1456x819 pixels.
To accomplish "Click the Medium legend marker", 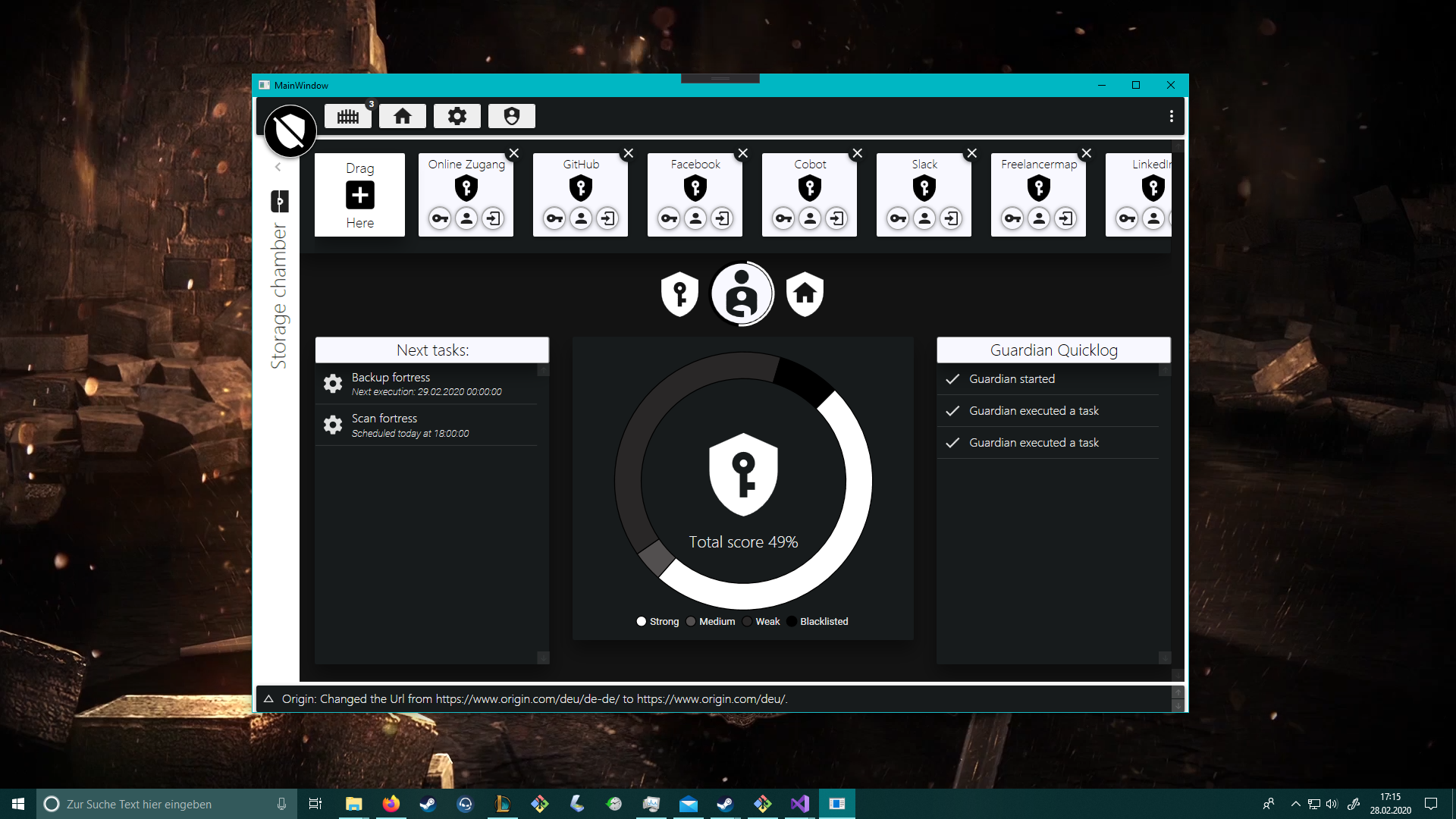I will [x=691, y=621].
